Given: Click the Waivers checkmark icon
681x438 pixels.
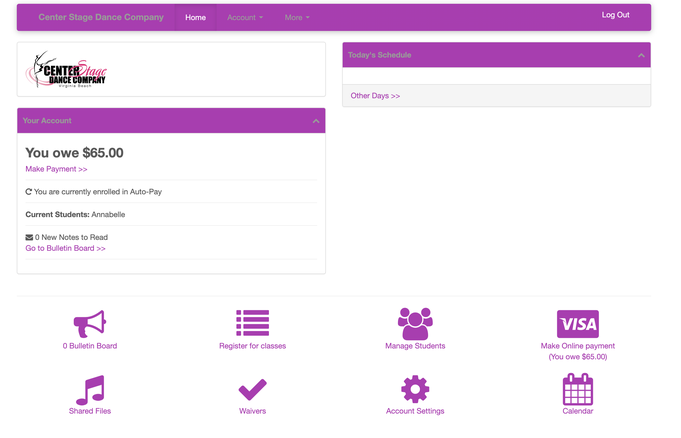Looking at the screenshot, I should [252, 389].
